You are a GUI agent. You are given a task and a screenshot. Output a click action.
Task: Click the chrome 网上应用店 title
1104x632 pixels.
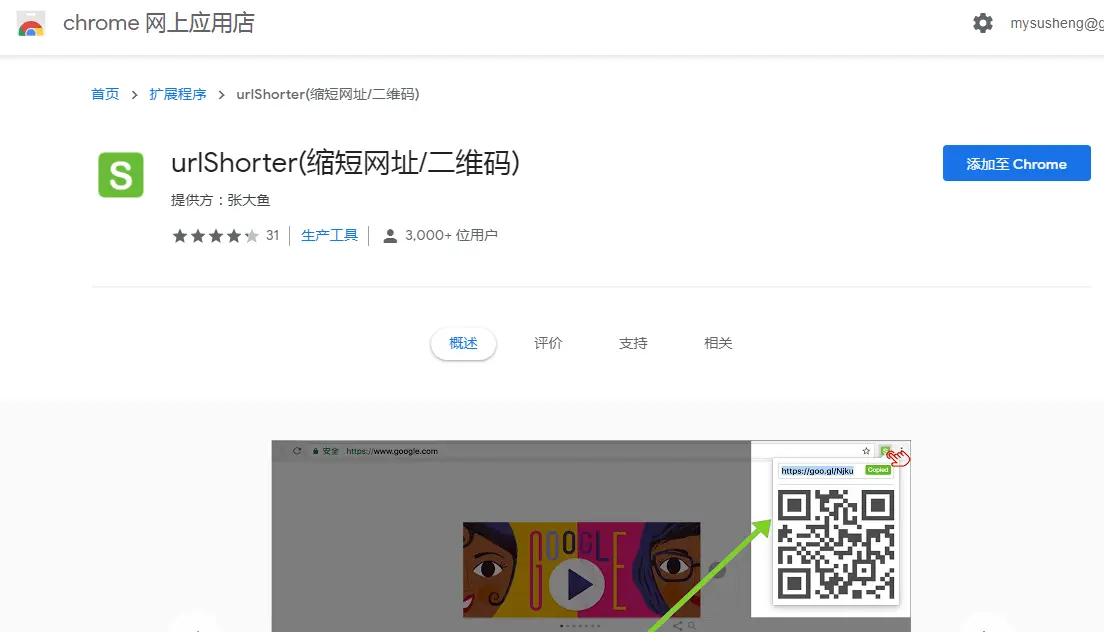[x=159, y=23]
